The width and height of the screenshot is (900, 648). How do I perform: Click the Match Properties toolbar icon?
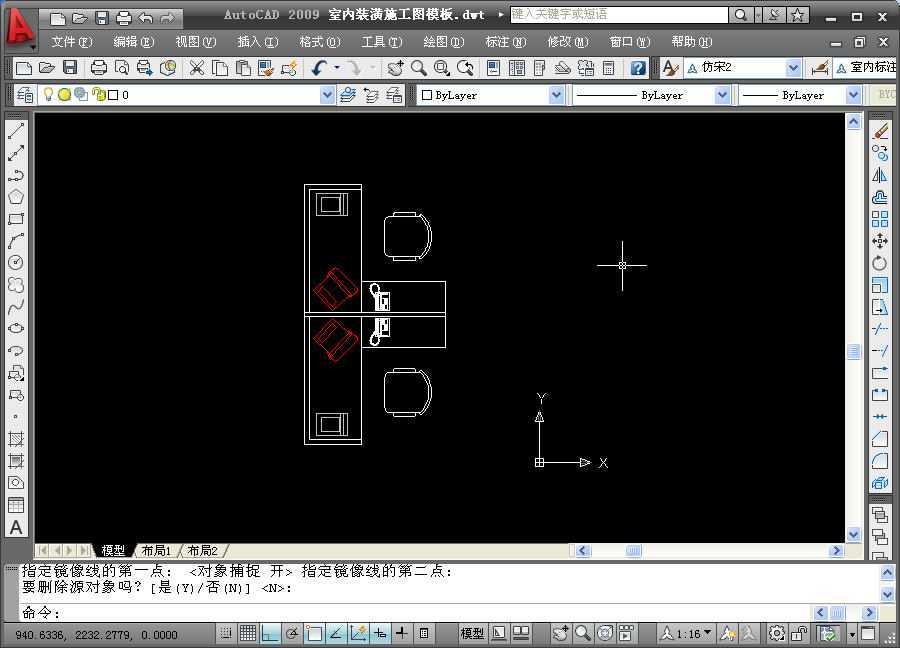pos(266,68)
